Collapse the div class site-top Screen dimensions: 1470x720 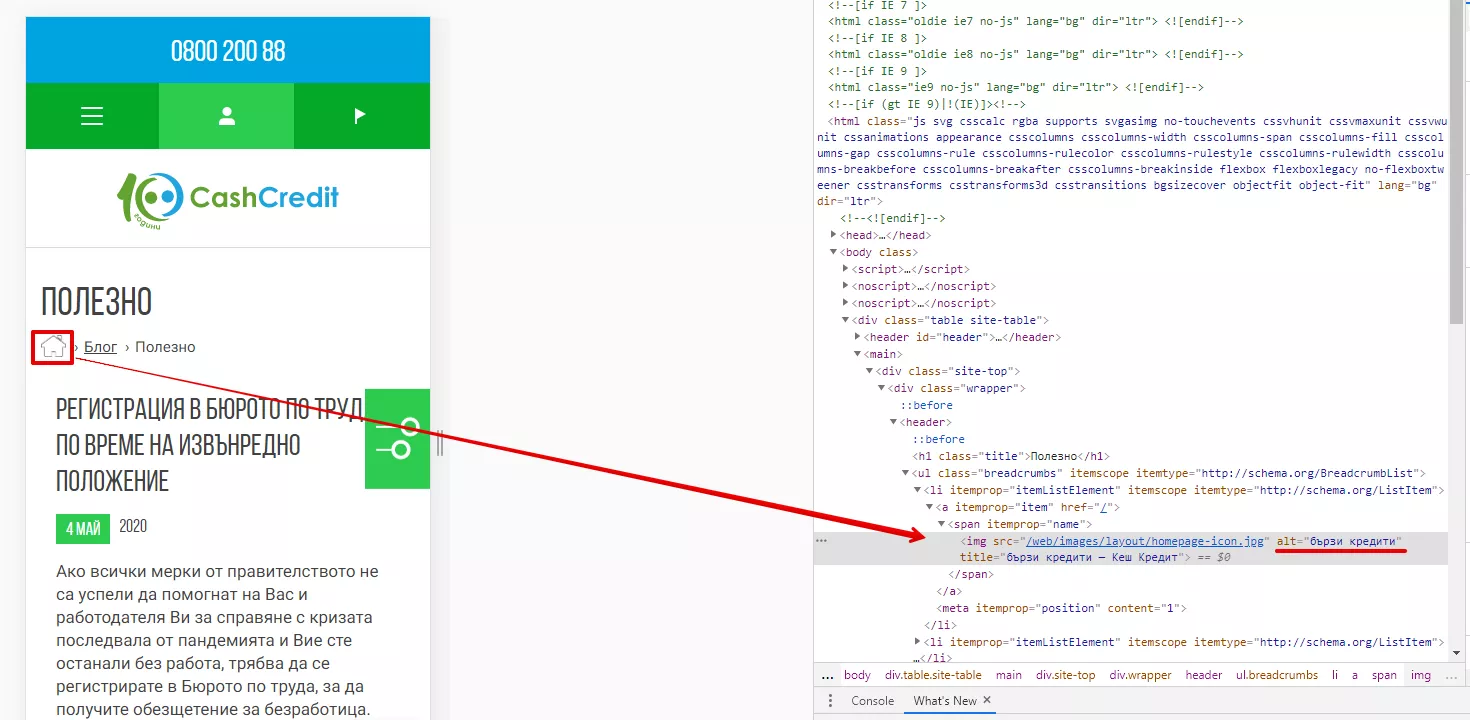[x=870, y=371]
